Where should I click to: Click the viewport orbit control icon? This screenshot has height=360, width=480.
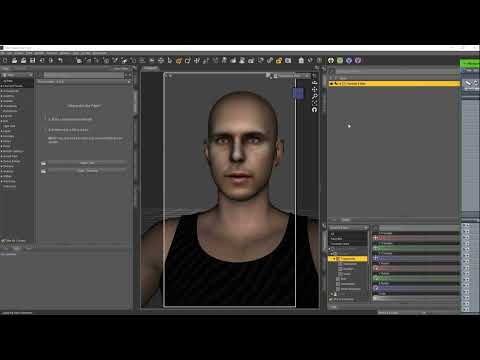click(314, 82)
